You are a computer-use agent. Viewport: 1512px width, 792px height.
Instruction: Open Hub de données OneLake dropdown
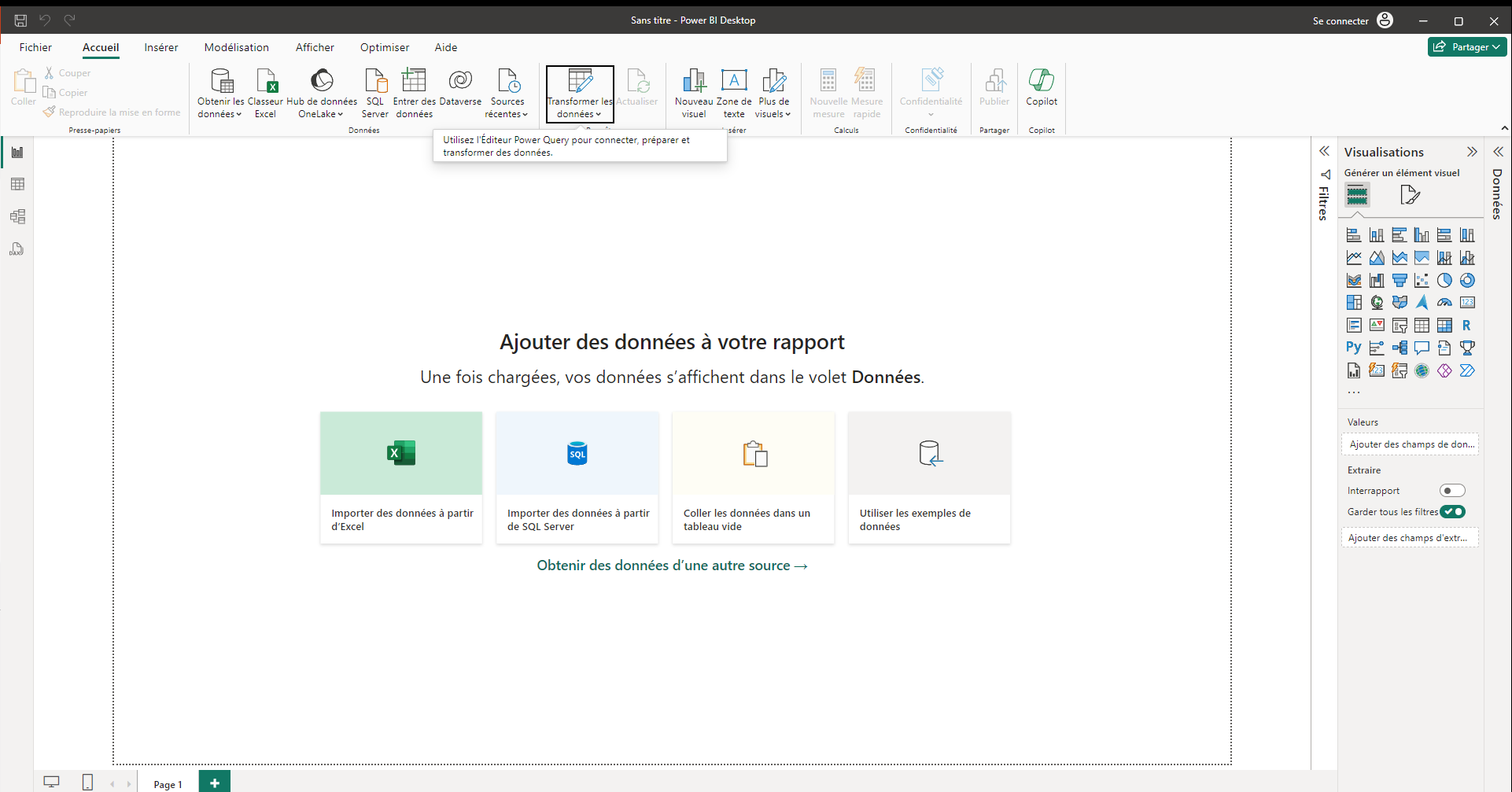click(x=321, y=94)
